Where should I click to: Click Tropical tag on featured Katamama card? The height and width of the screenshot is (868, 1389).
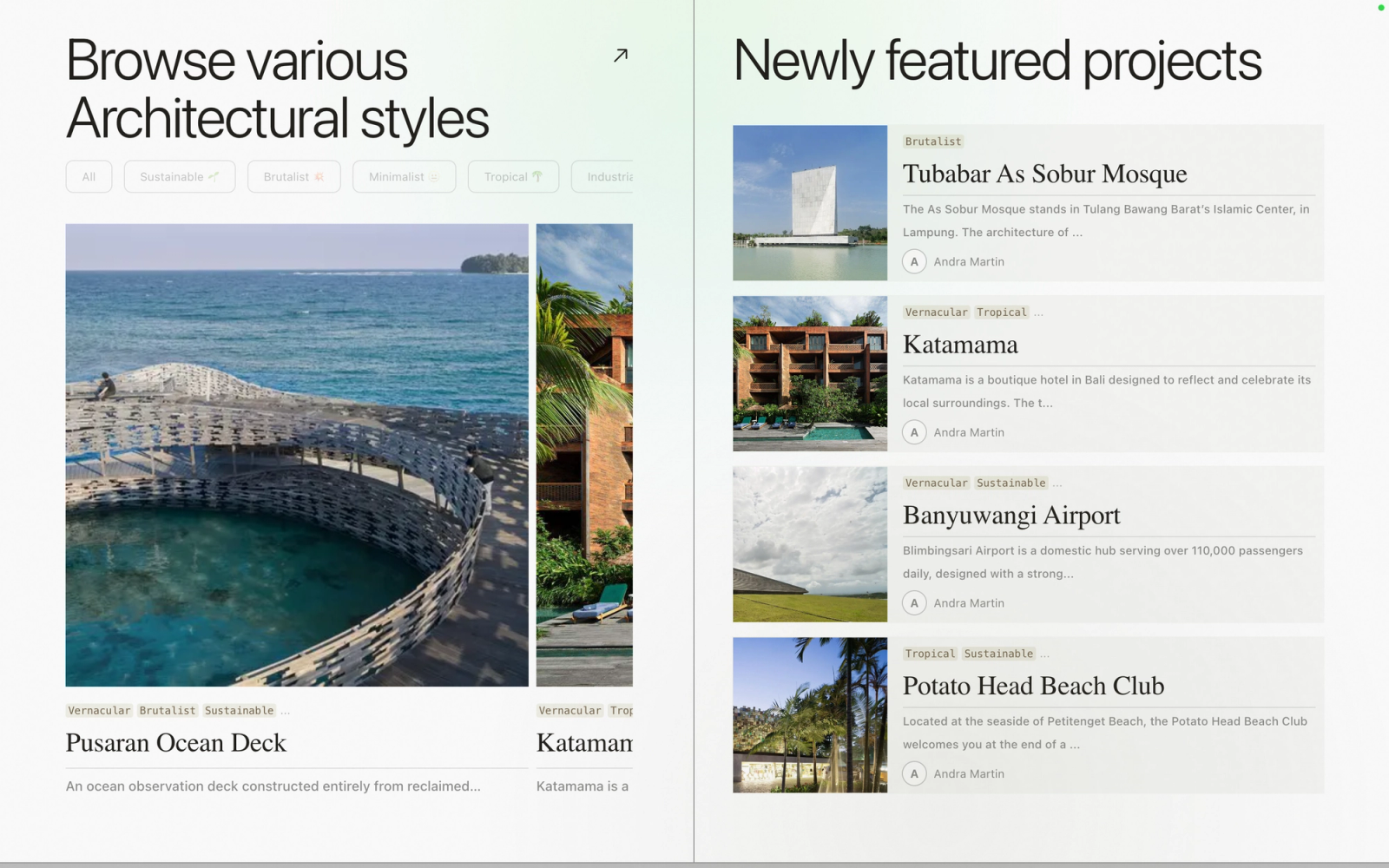click(1002, 312)
